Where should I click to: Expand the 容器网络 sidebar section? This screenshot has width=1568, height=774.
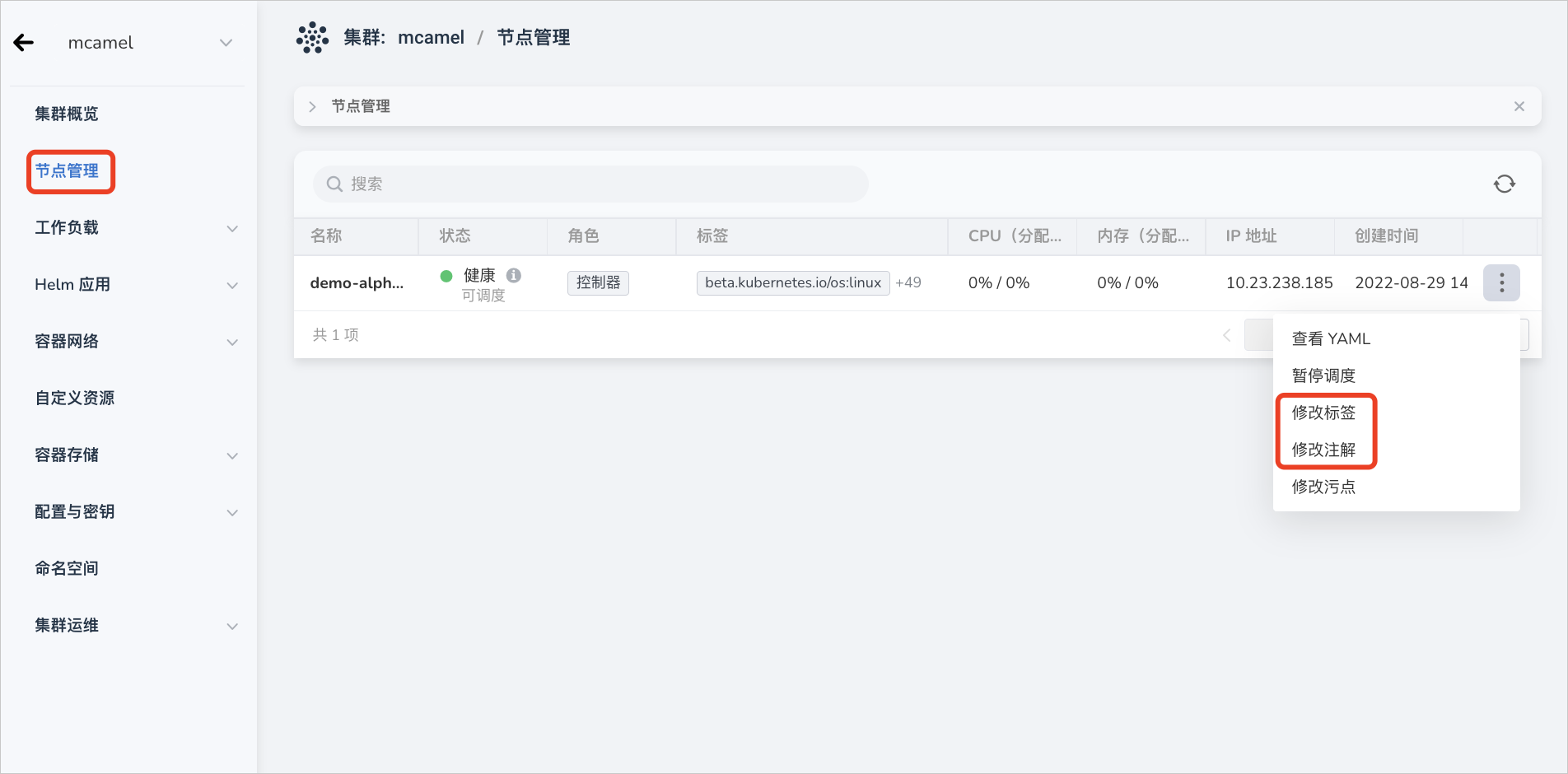232,342
